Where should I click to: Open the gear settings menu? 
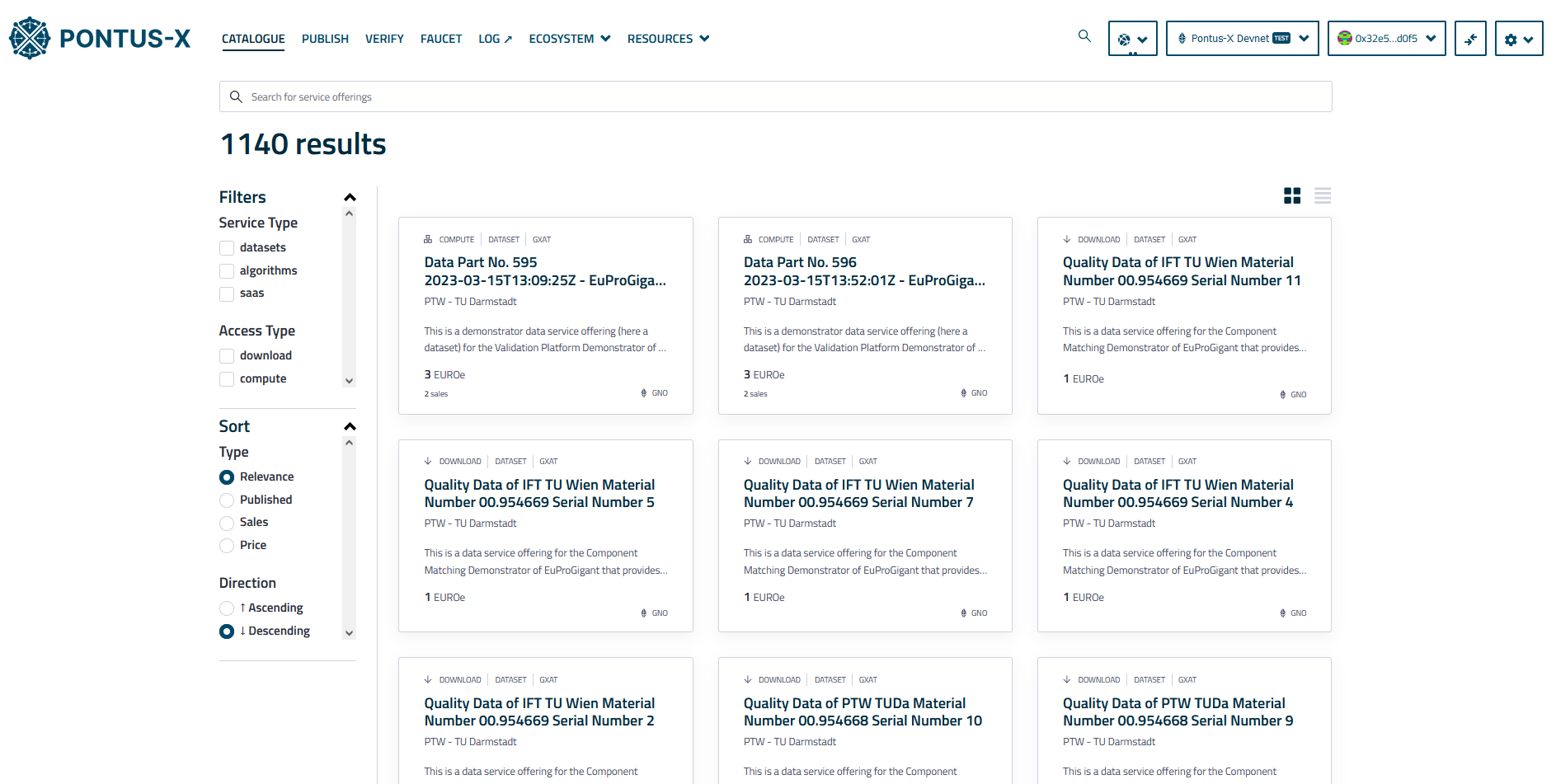(x=1518, y=39)
